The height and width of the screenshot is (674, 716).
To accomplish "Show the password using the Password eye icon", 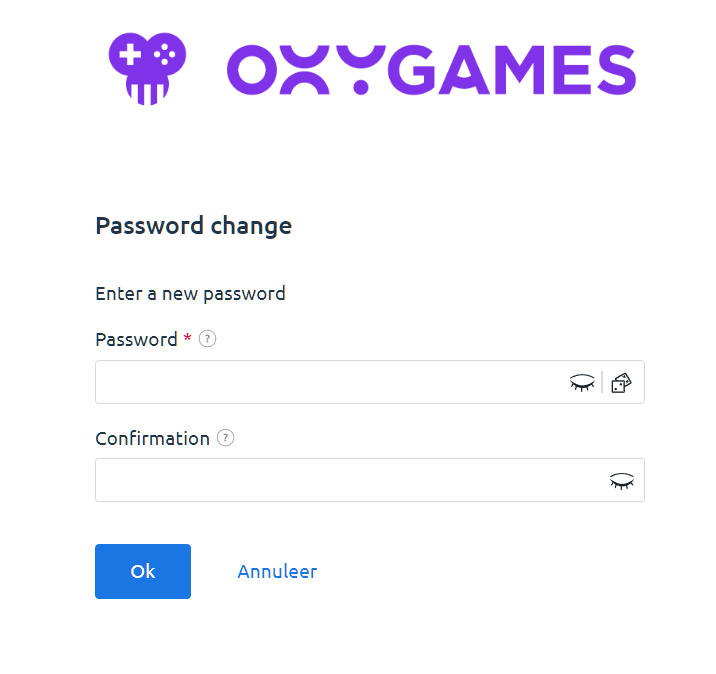I will (582, 382).
